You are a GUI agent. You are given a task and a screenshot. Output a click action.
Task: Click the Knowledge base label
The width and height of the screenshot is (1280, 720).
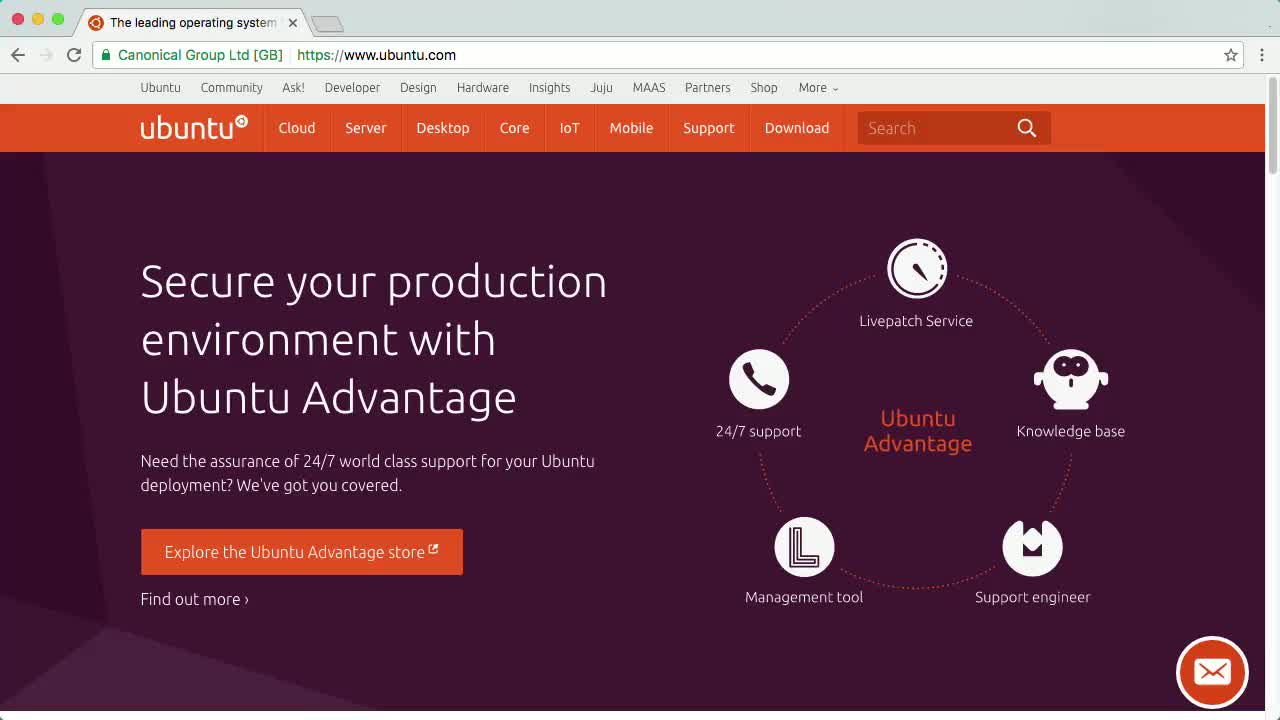click(x=1071, y=431)
